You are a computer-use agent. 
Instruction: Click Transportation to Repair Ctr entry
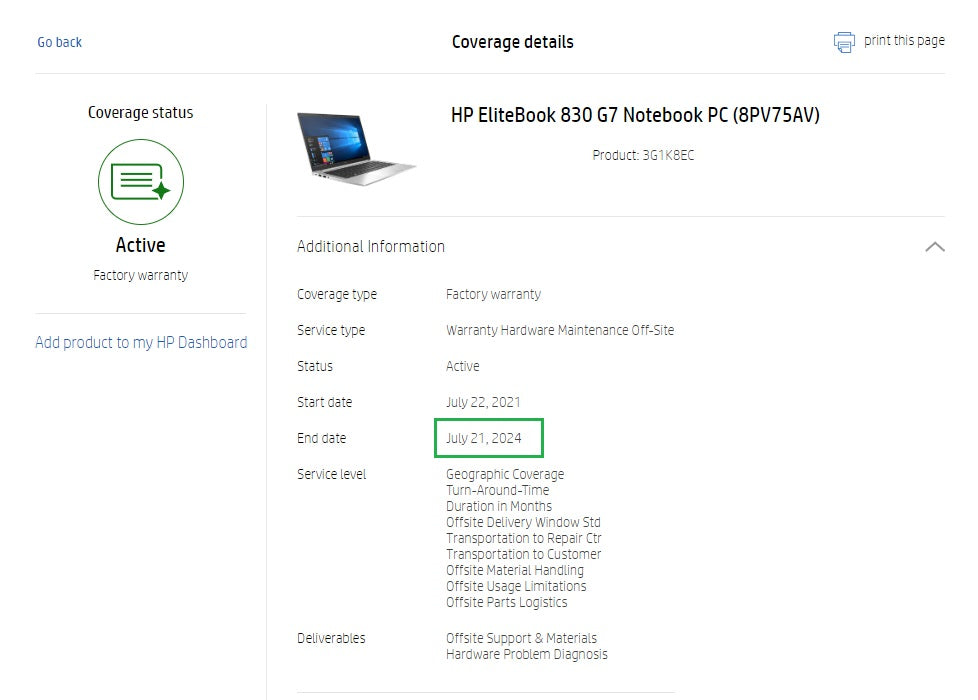pos(524,538)
